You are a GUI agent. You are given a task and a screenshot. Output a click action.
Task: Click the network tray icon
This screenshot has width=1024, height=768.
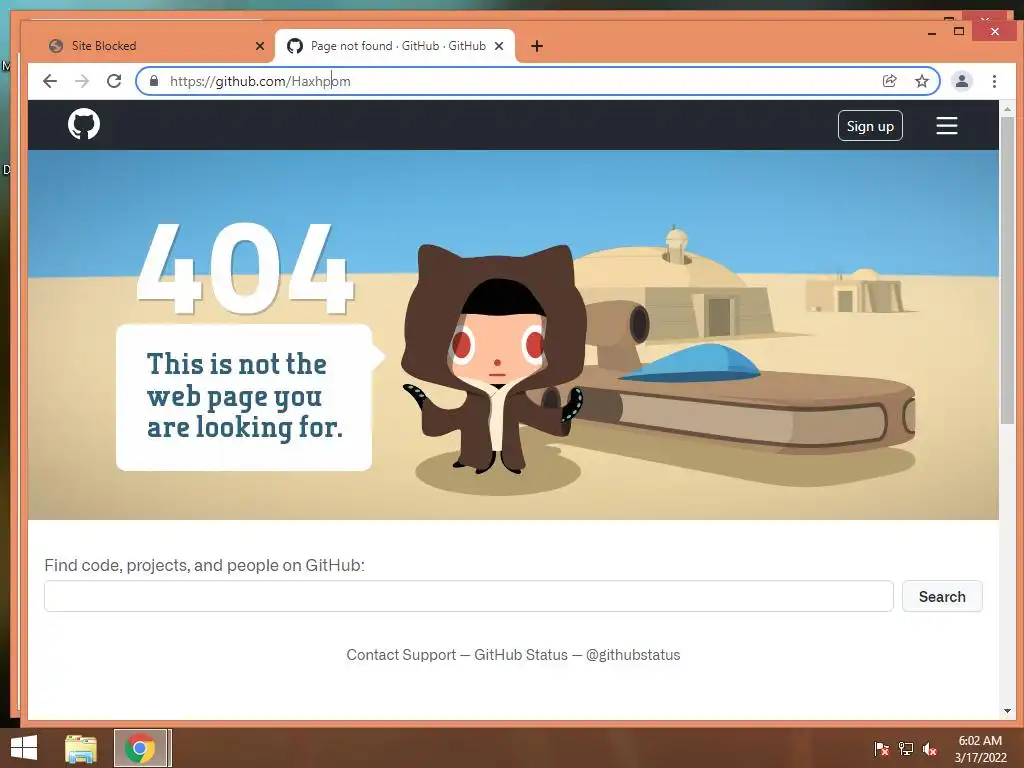coord(906,748)
